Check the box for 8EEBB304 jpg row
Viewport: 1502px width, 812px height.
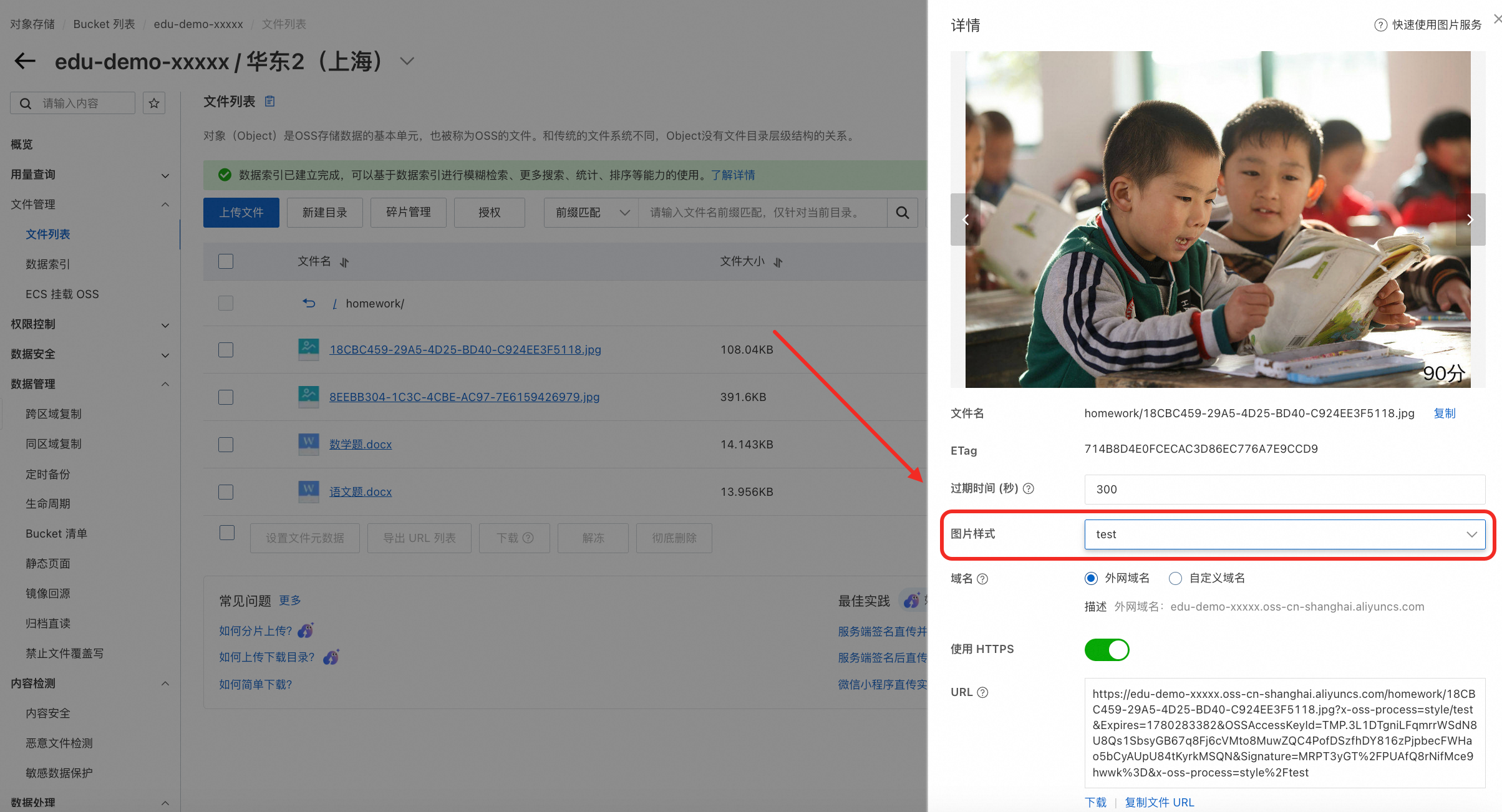pyautogui.click(x=226, y=397)
